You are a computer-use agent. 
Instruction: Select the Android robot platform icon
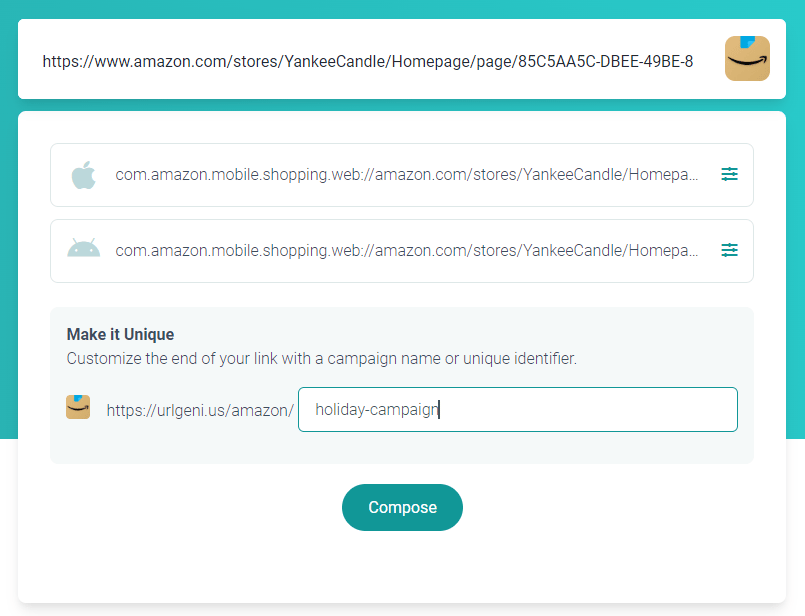[x=83, y=250]
